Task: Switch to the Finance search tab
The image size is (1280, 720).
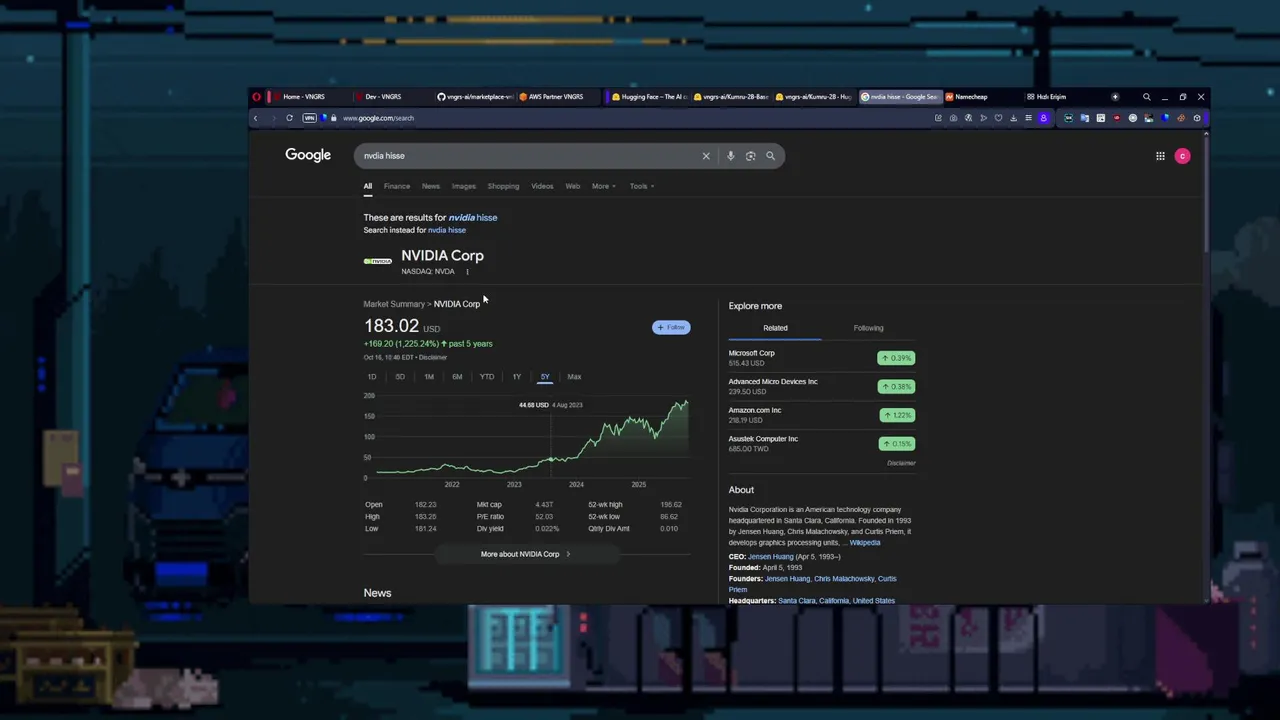Action: (x=397, y=186)
